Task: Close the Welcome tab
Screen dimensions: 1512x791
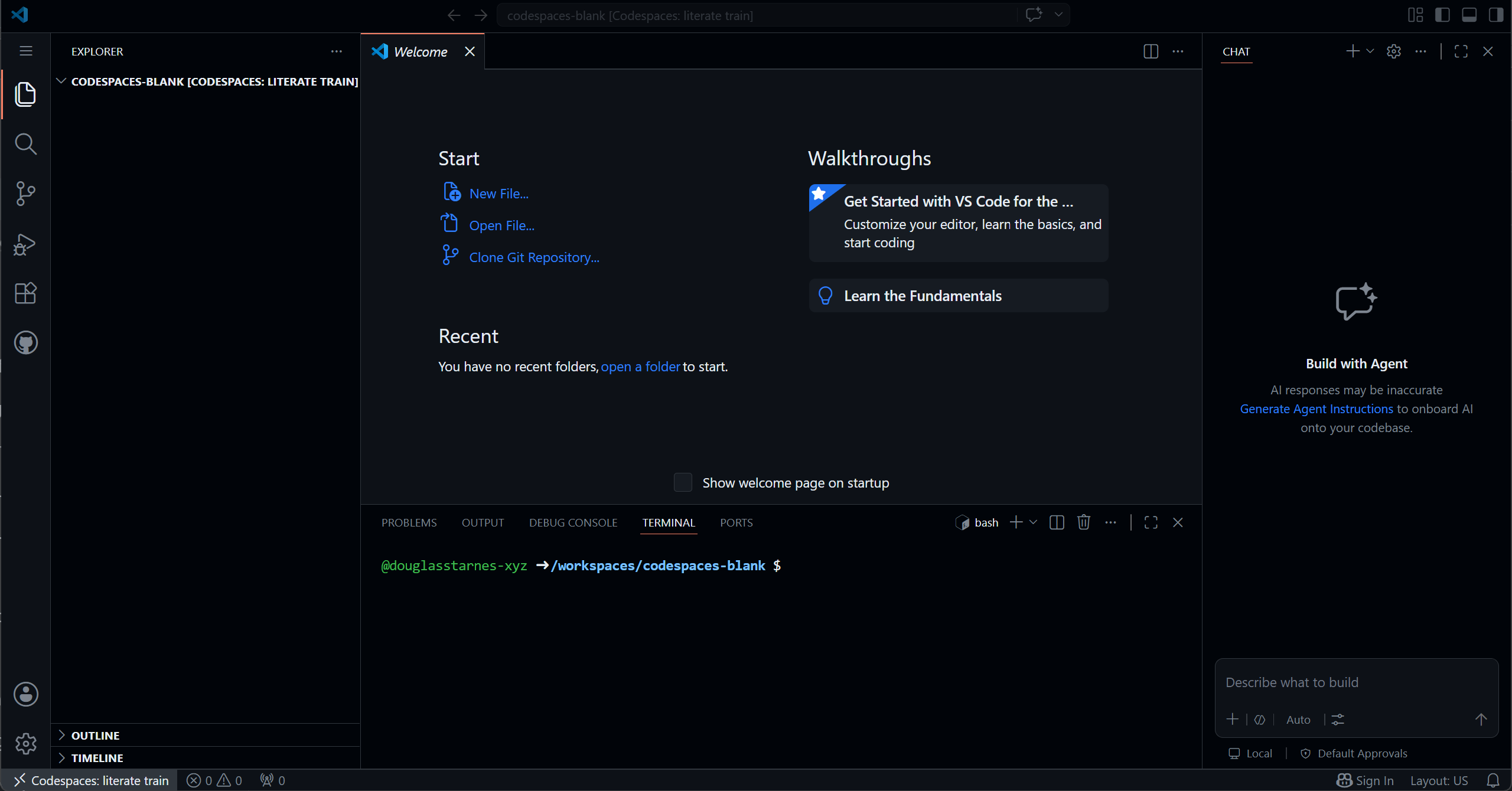Action: point(470,51)
